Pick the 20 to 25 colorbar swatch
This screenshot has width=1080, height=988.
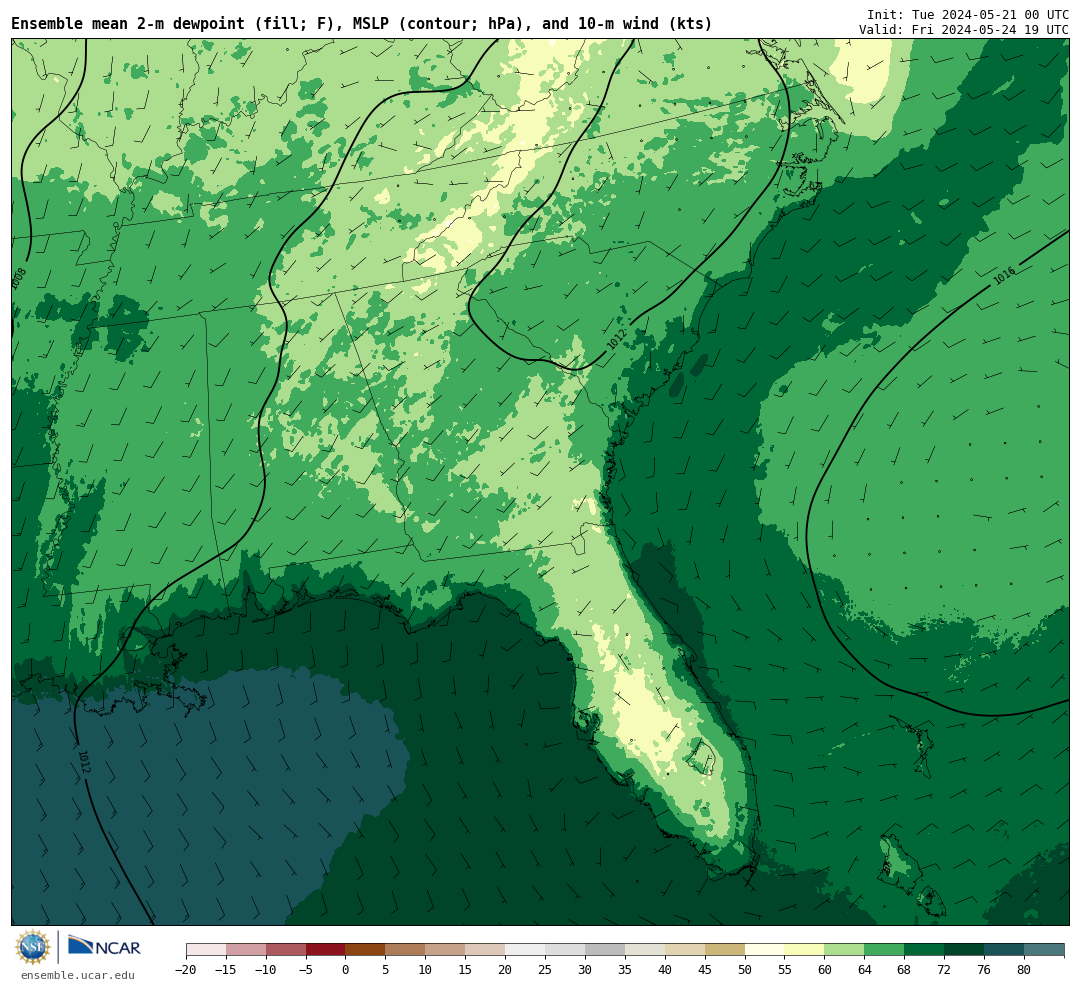tap(526, 950)
